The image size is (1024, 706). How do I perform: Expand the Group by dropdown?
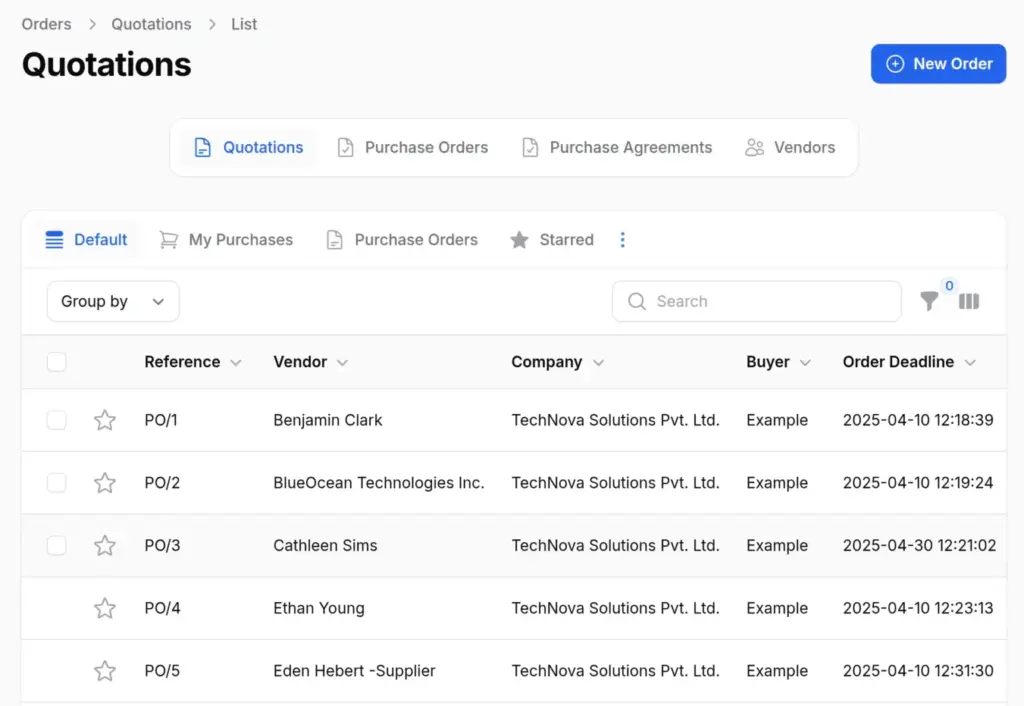(113, 301)
